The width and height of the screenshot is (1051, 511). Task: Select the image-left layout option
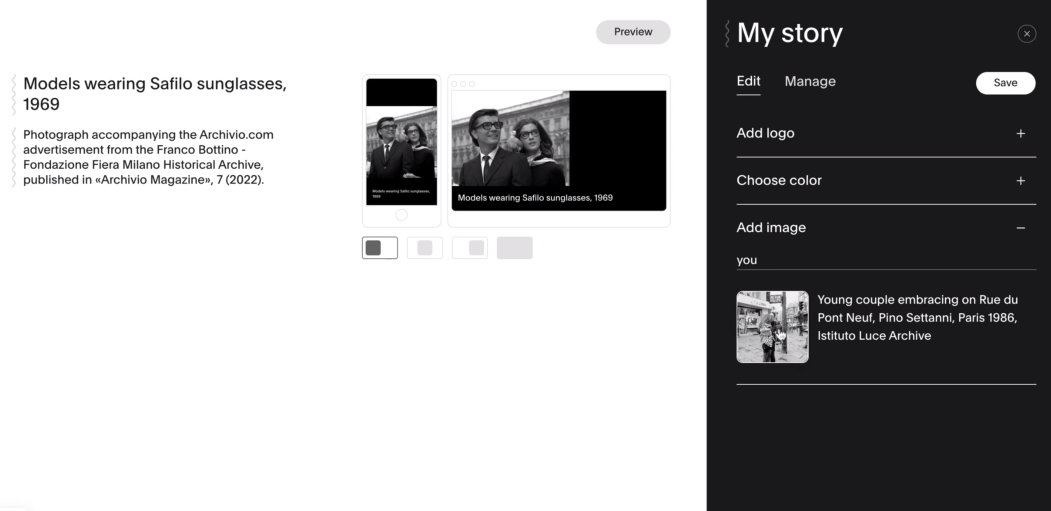click(x=379, y=247)
